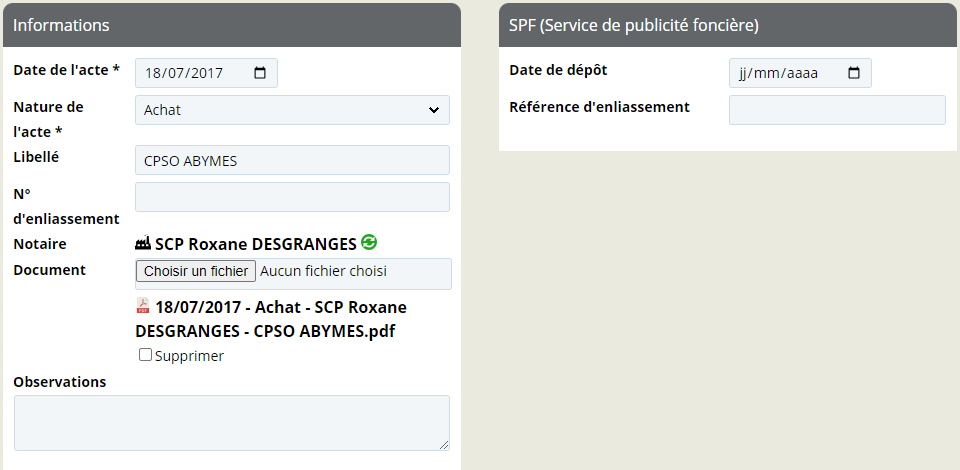The width and height of the screenshot is (960, 470).
Task: Expand the Nature de l'acte dropdown
Action: point(292,110)
